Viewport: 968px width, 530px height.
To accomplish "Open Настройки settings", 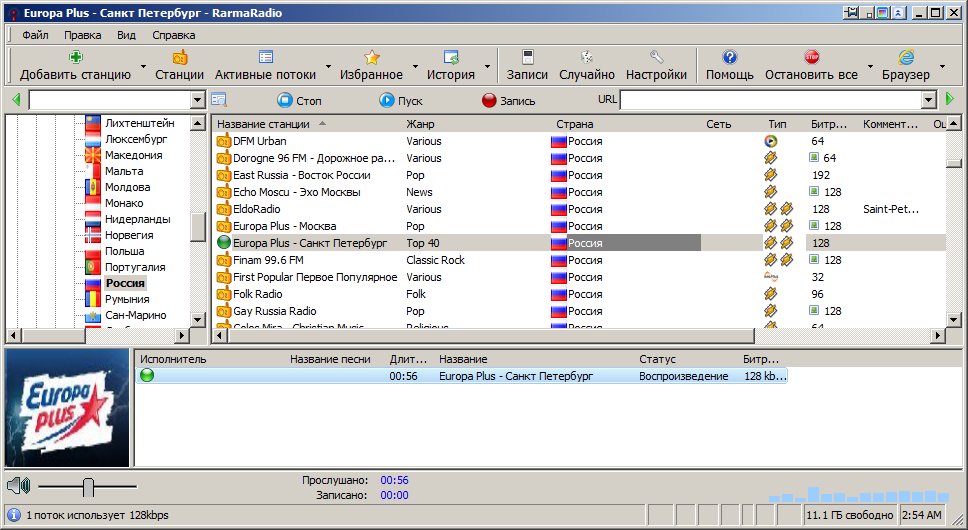I will [x=656, y=66].
